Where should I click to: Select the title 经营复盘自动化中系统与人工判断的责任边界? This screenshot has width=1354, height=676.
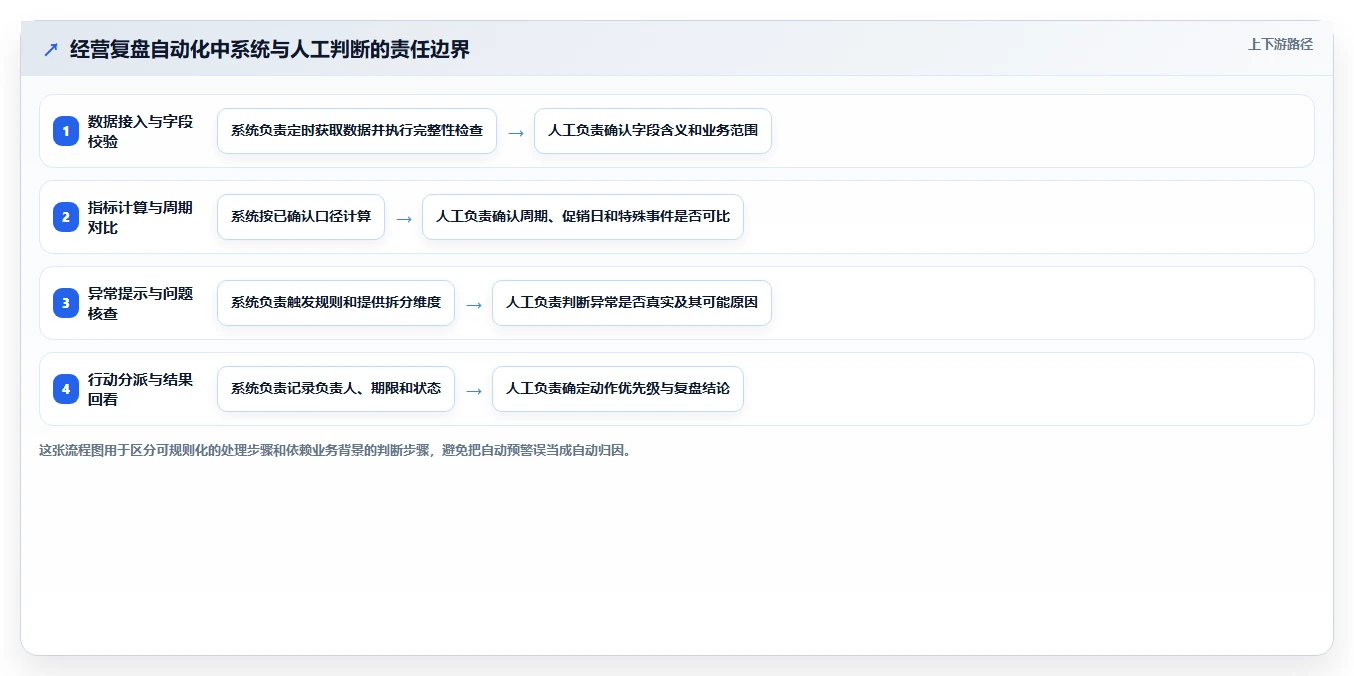pos(270,49)
